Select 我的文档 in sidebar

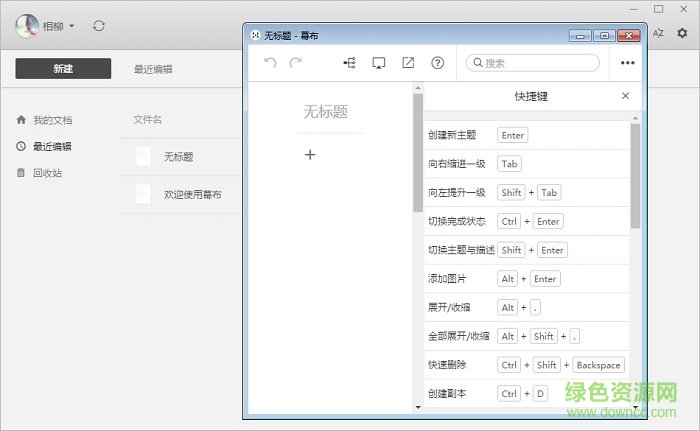click(x=51, y=120)
